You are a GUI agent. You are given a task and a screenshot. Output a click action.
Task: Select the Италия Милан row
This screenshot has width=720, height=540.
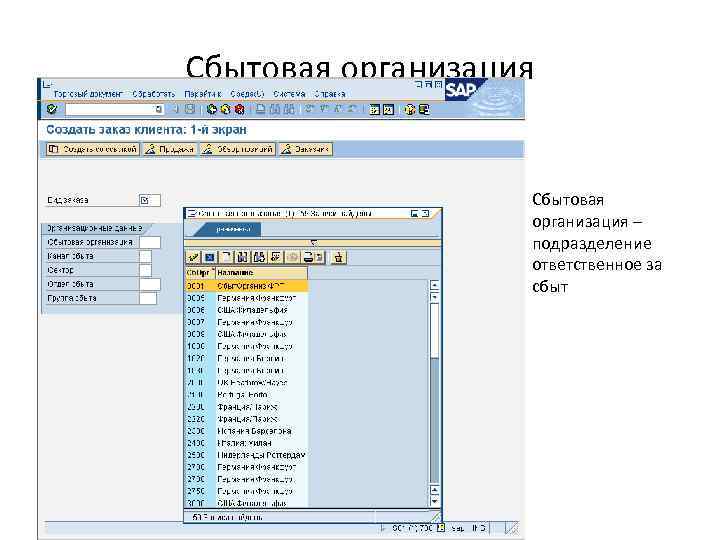(246, 443)
